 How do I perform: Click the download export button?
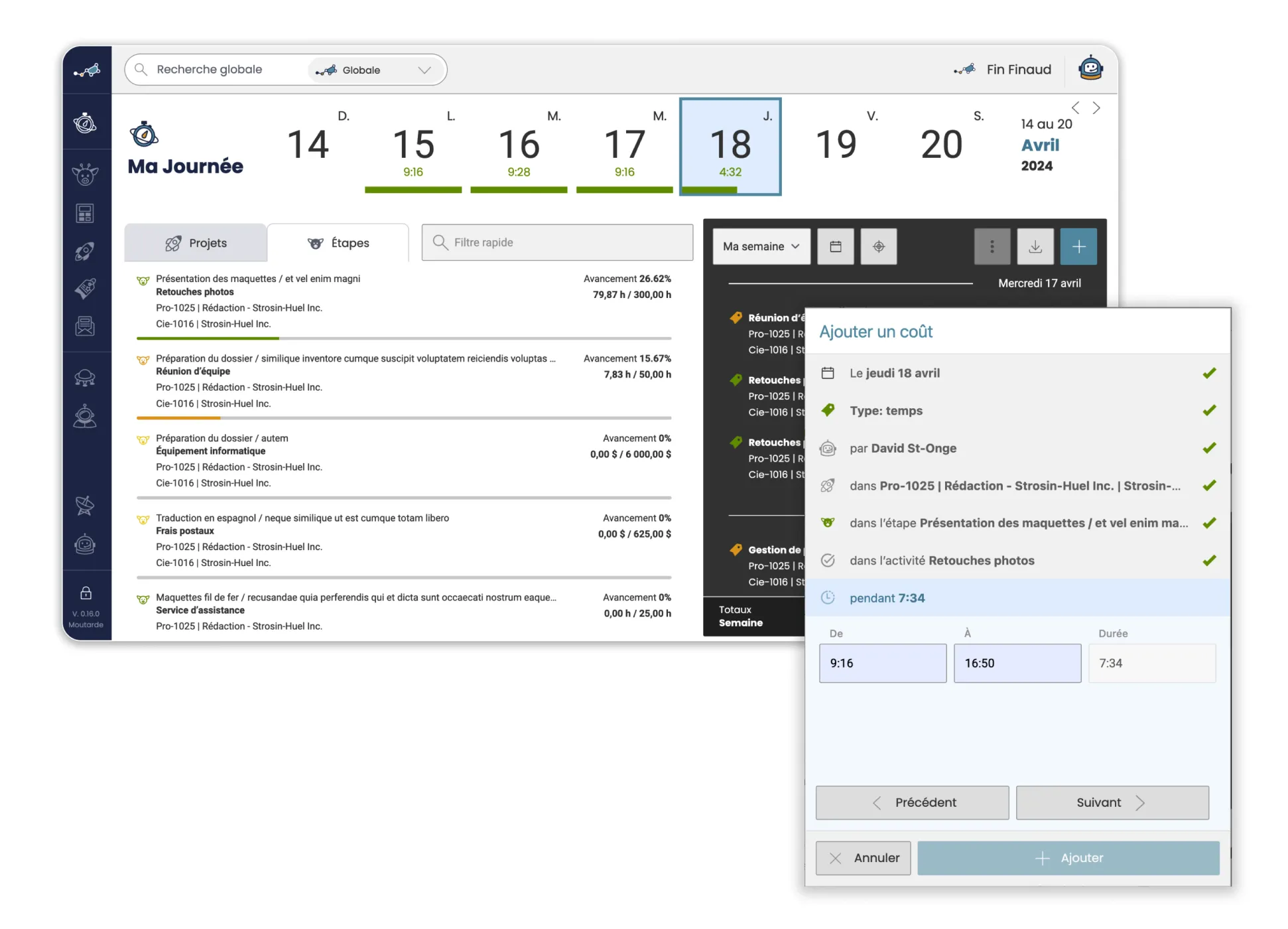(1035, 246)
